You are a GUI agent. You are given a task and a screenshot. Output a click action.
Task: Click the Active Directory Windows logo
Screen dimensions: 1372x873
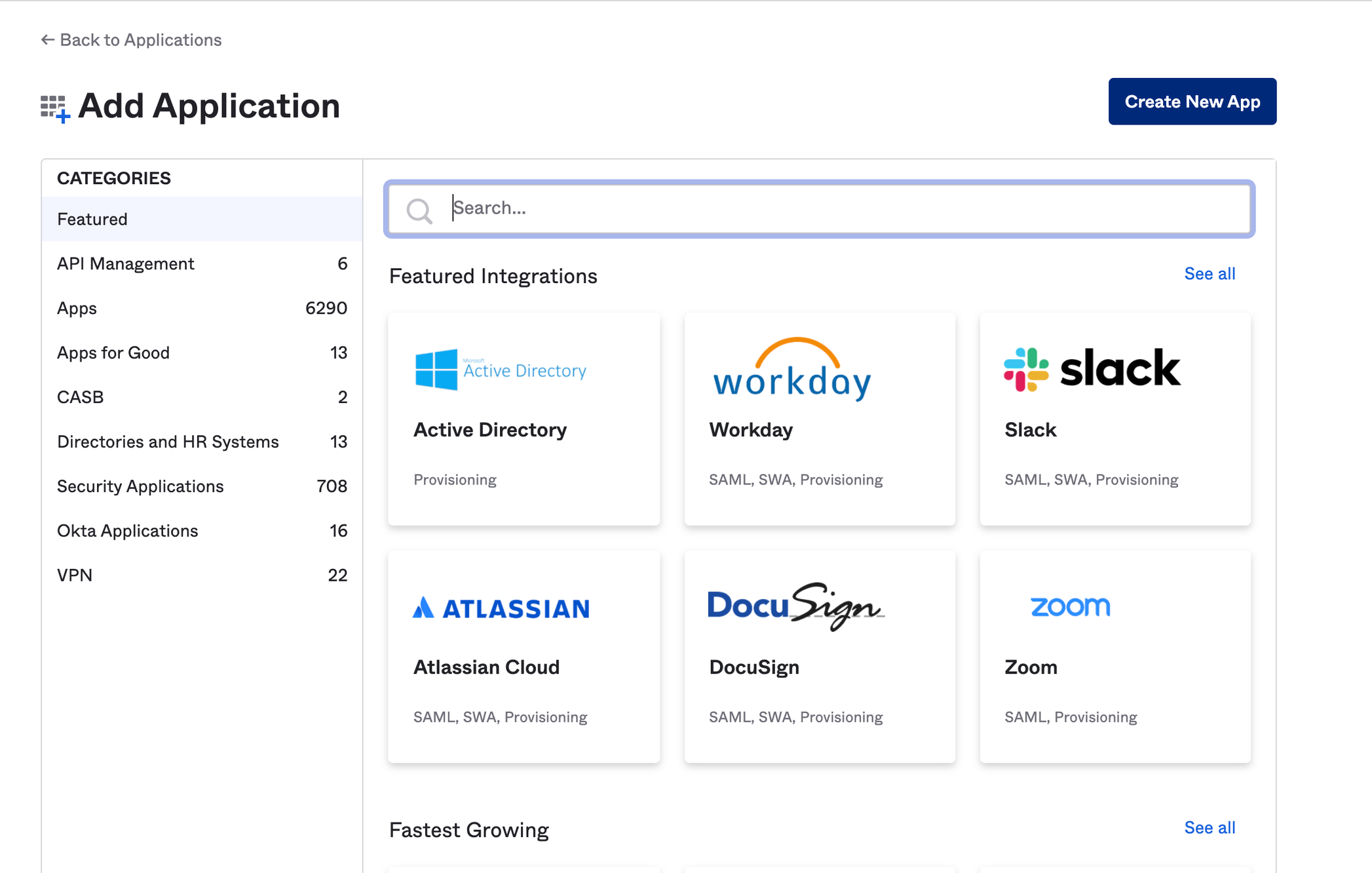tap(436, 370)
